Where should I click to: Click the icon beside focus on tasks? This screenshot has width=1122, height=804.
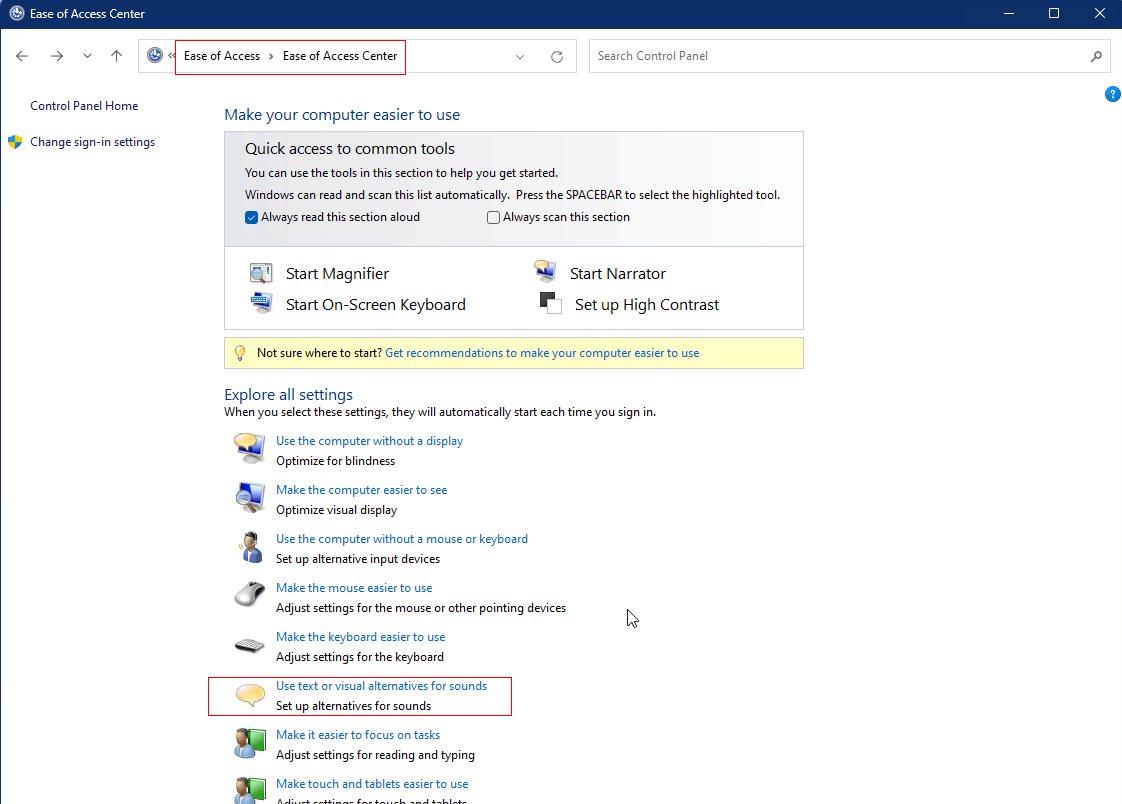250,742
